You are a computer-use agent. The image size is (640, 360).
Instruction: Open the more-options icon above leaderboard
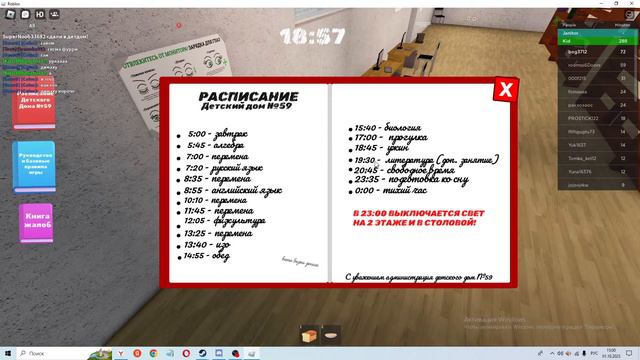tap(630, 14)
